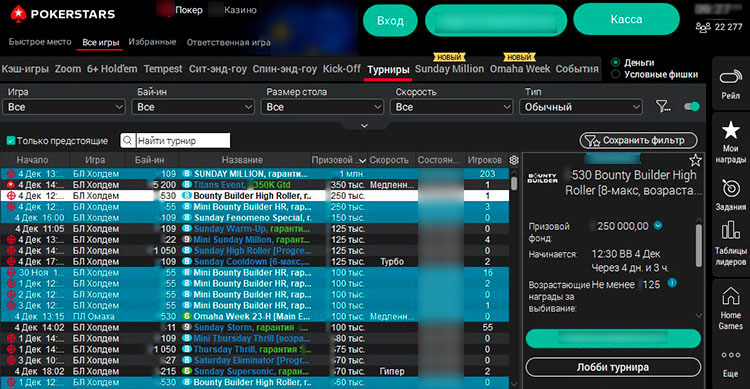Image resolution: width=750 pixels, height=389 pixels.
Task: Click the favorite star in tournament panel
Action: [x=695, y=160]
